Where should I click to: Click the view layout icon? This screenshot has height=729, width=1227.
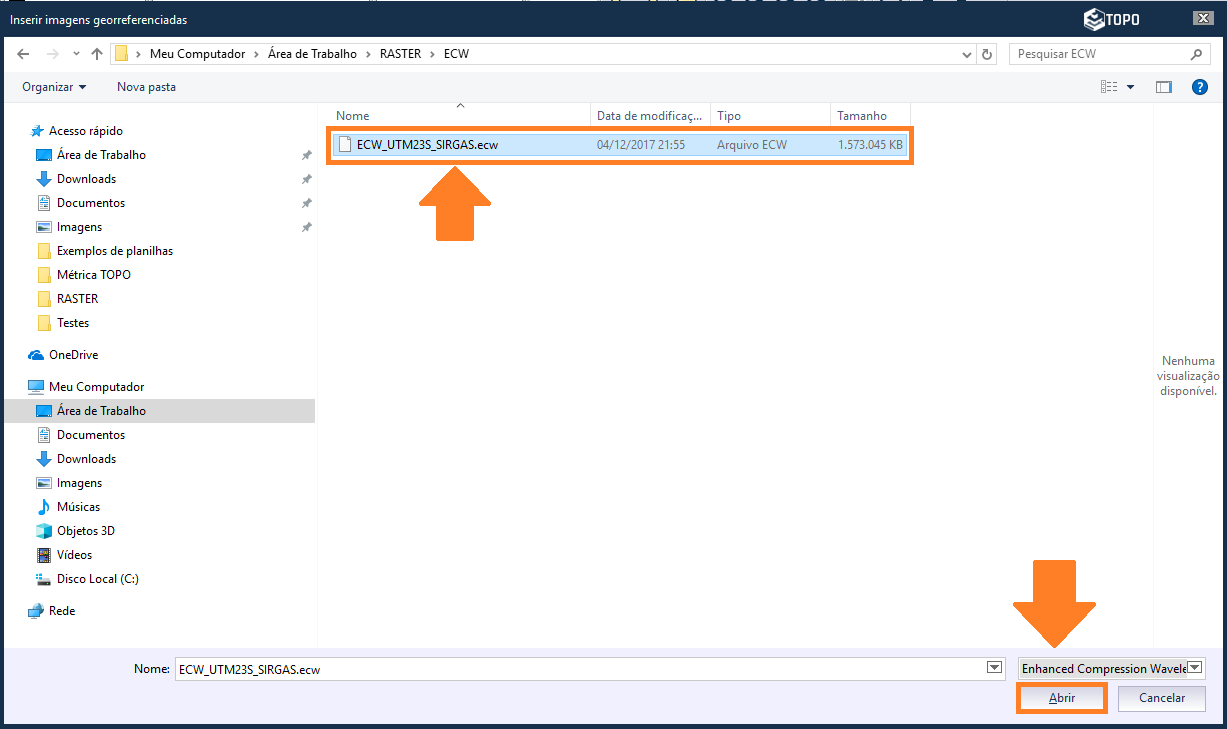click(x=1109, y=87)
